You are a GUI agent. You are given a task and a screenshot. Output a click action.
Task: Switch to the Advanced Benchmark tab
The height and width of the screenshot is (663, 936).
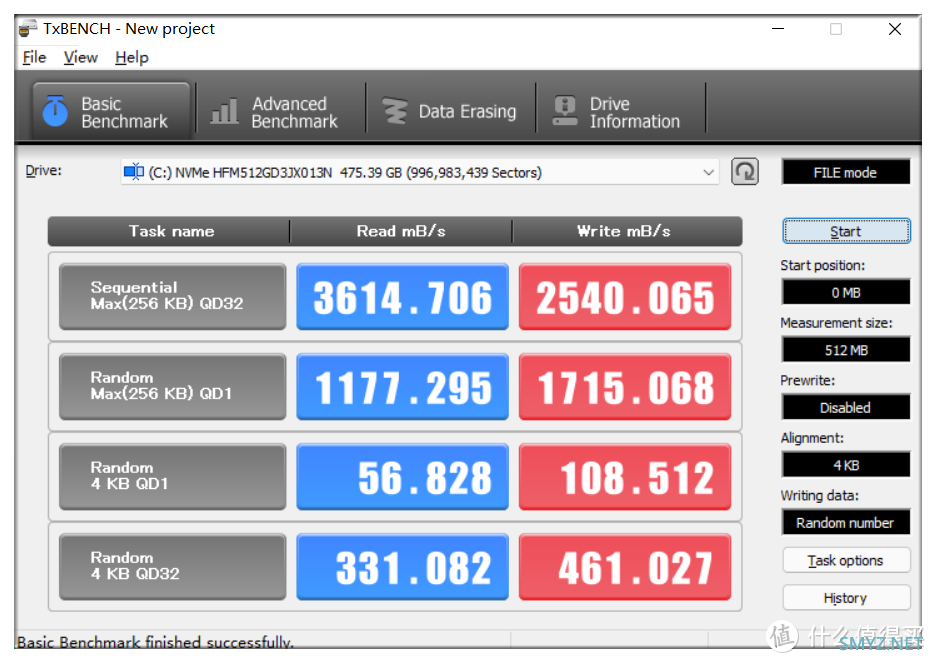point(281,112)
